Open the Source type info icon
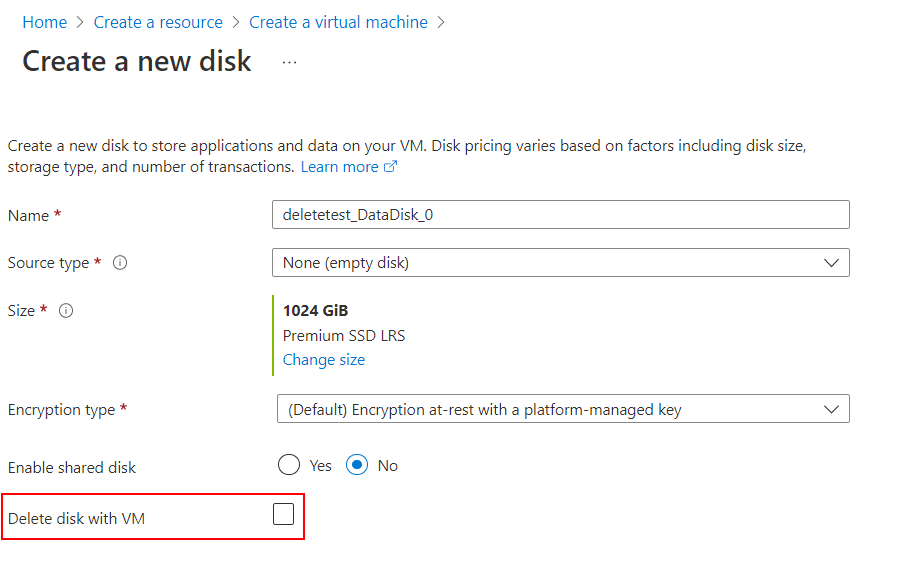 (120, 263)
